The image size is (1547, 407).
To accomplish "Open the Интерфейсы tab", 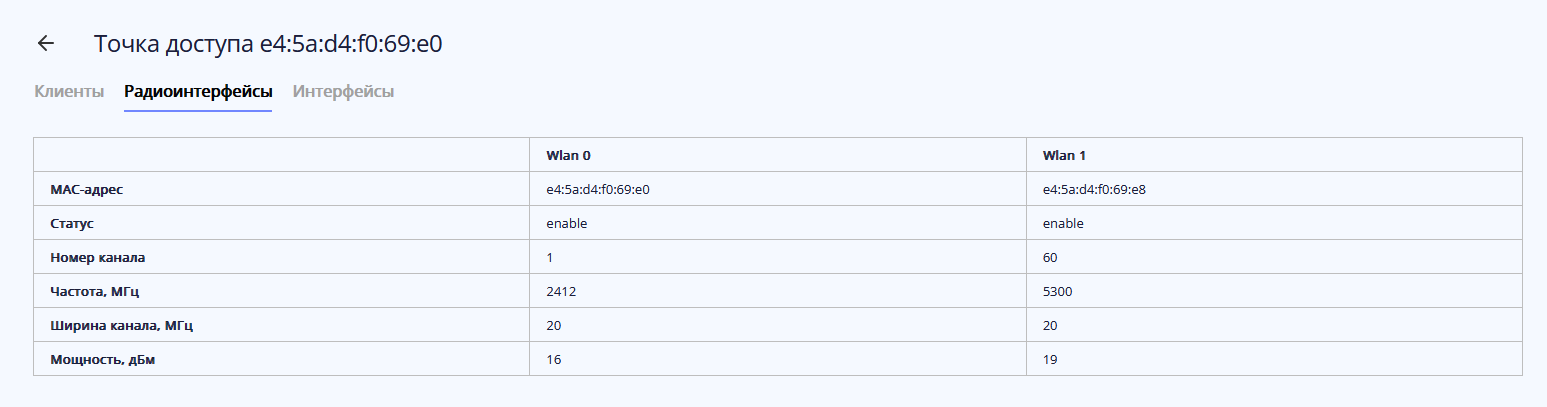I will (343, 92).
